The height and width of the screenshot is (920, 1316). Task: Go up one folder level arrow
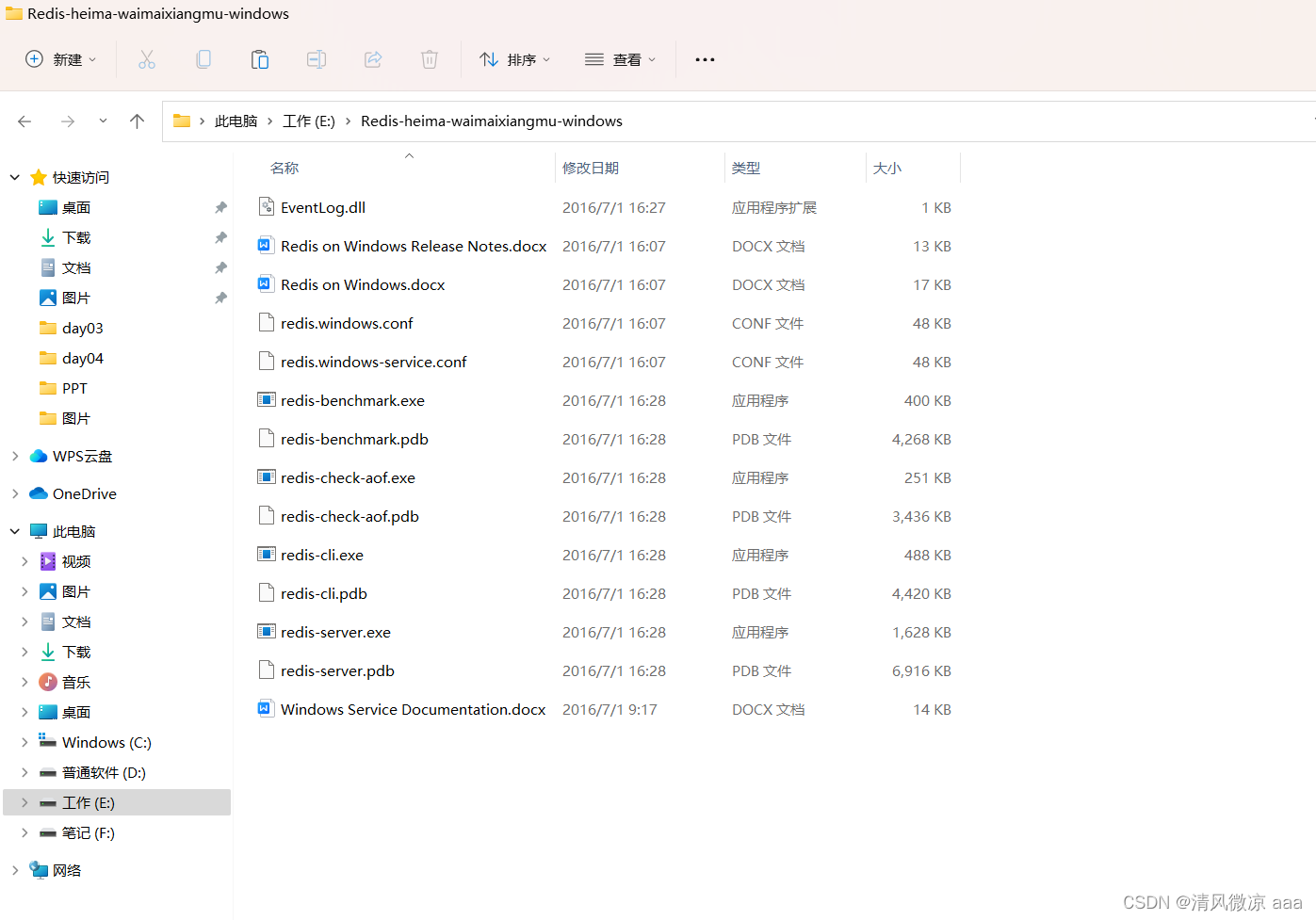(137, 121)
